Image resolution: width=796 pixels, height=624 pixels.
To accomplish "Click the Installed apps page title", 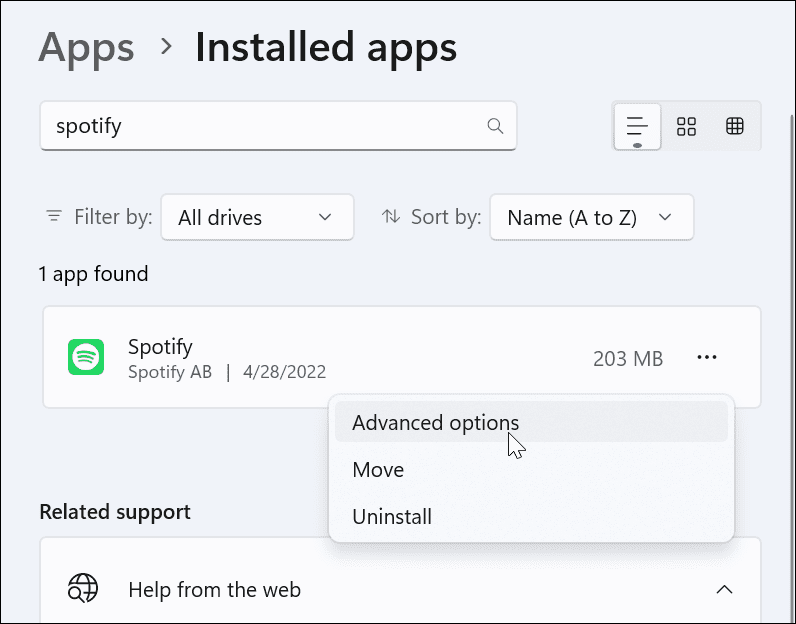I will tap(326, 47).
